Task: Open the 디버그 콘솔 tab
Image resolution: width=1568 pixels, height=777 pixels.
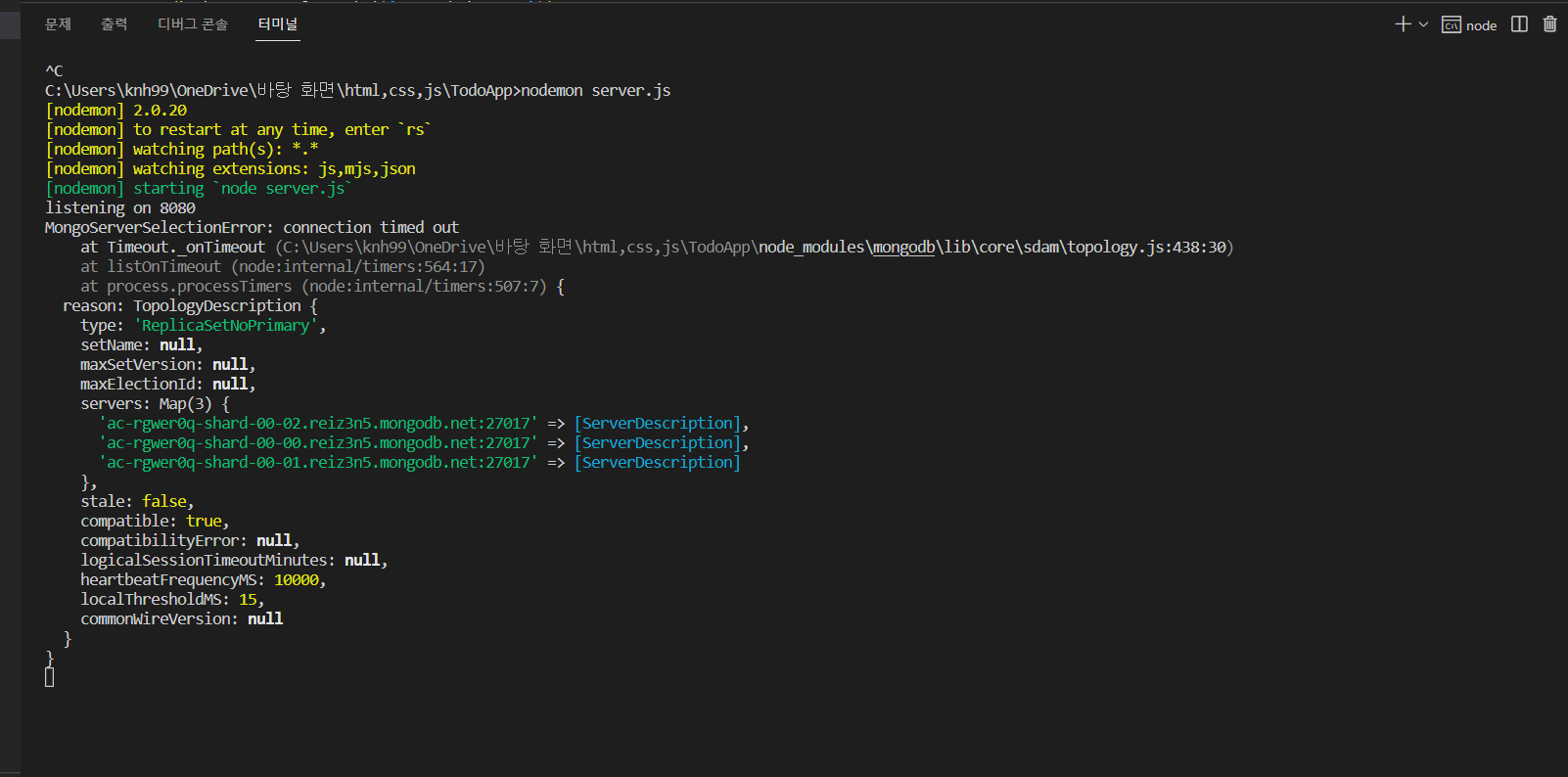Action: tap(192, 23)
